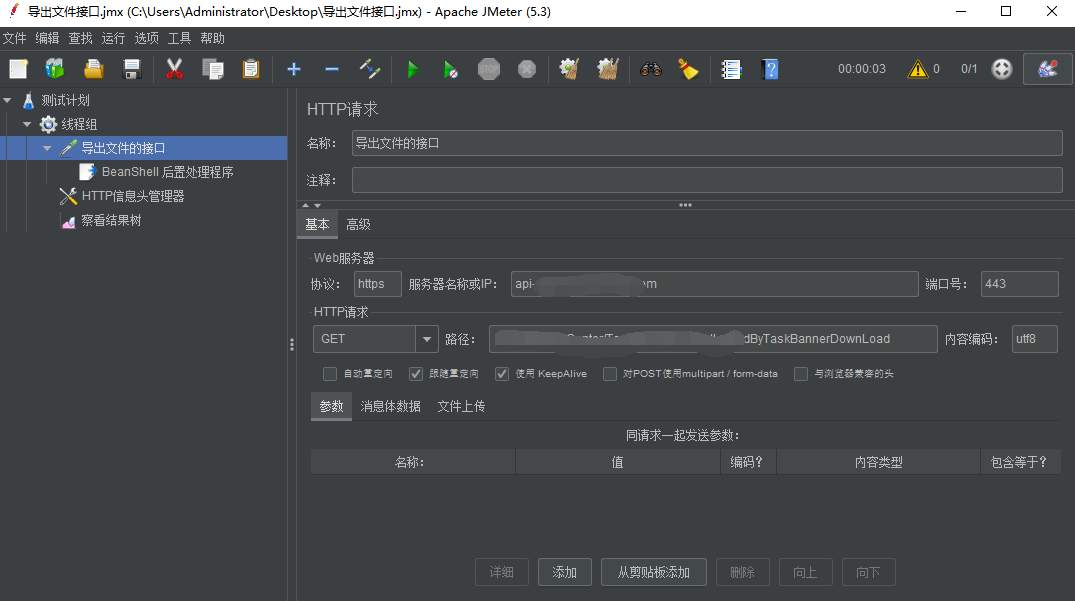The height and width of the screenshot is (601, 1075).
Task: Click the 名称 input field
Action: (x=707, y=143)
